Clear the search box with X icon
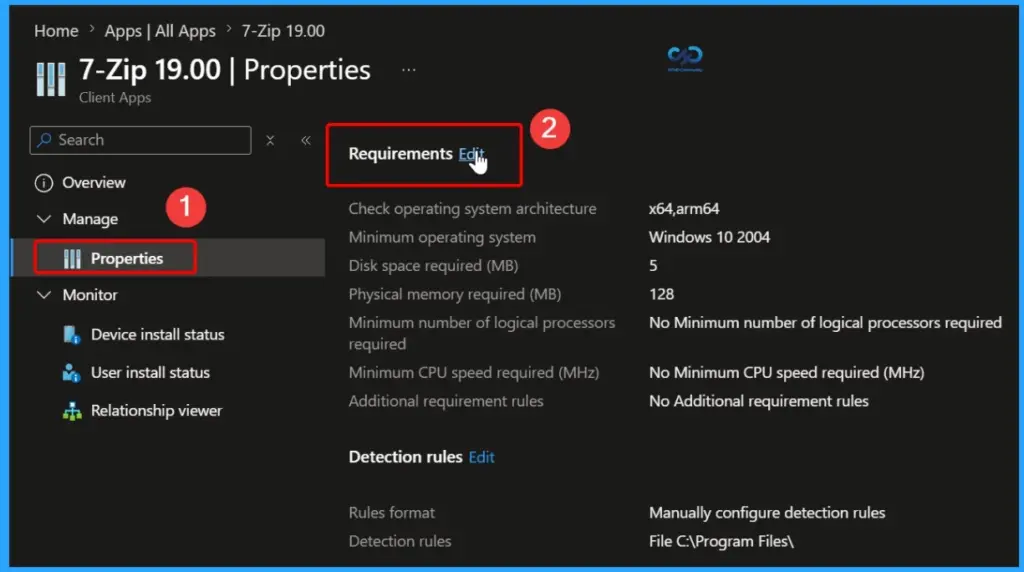Image resolution: width=1024 pixels, height=572 pixels. pos(270,140)
